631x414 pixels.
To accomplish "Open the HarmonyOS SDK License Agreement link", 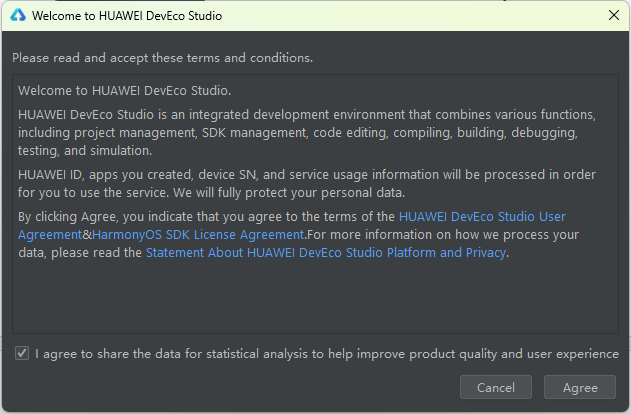I will tap(198, 235).
